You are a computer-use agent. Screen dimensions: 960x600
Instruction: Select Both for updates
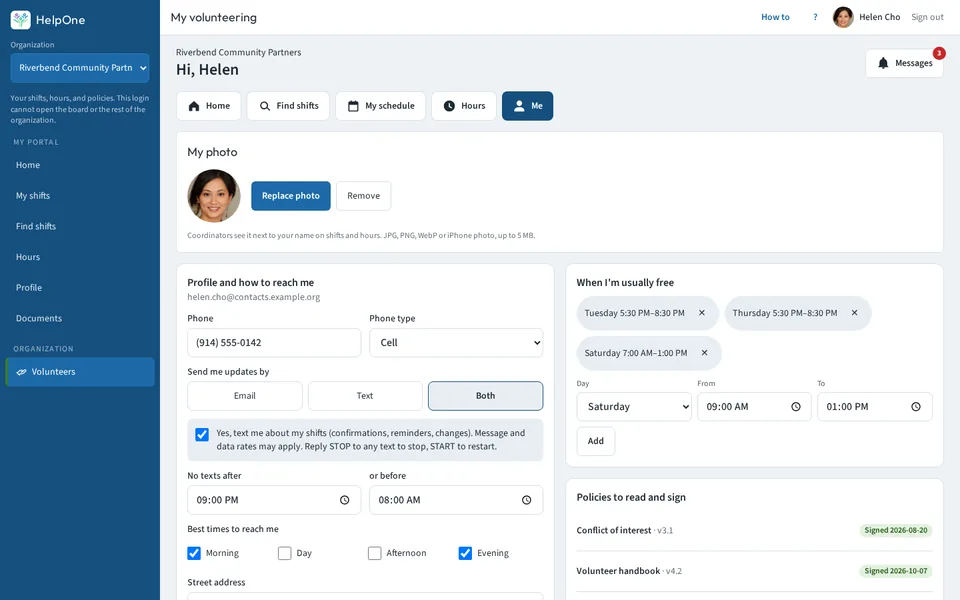(486, 396)
